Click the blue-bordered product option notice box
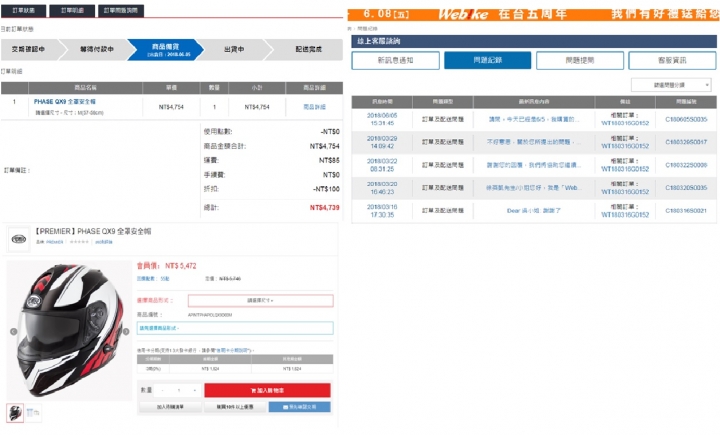 coord(235,328)
